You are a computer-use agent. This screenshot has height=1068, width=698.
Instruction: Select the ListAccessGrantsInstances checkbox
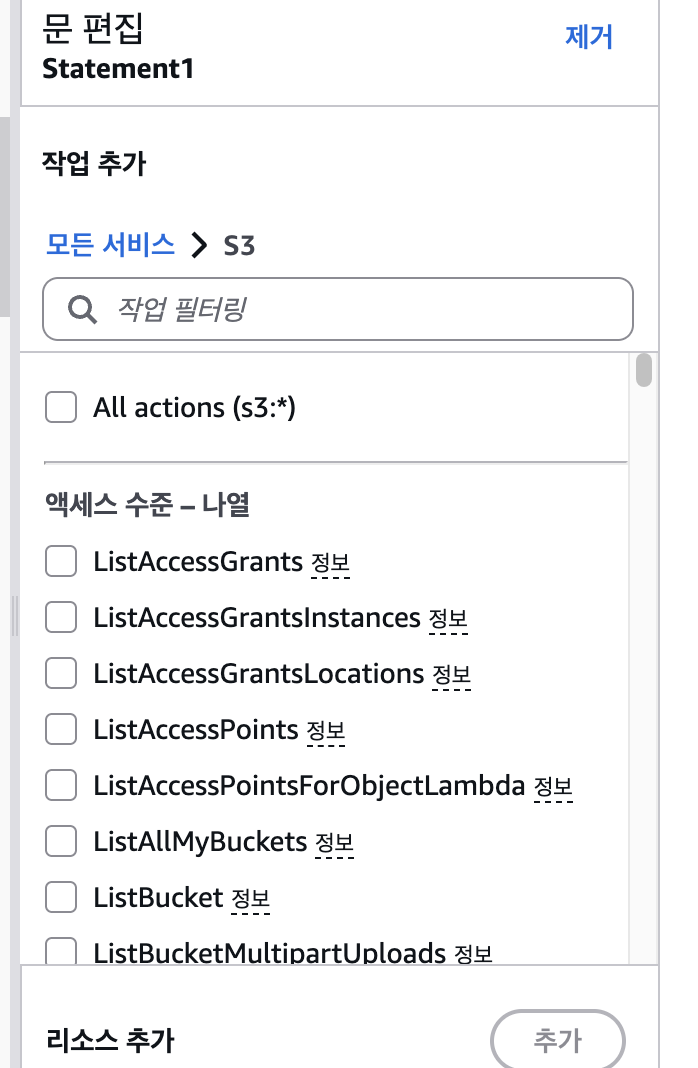tap(61, 618)
